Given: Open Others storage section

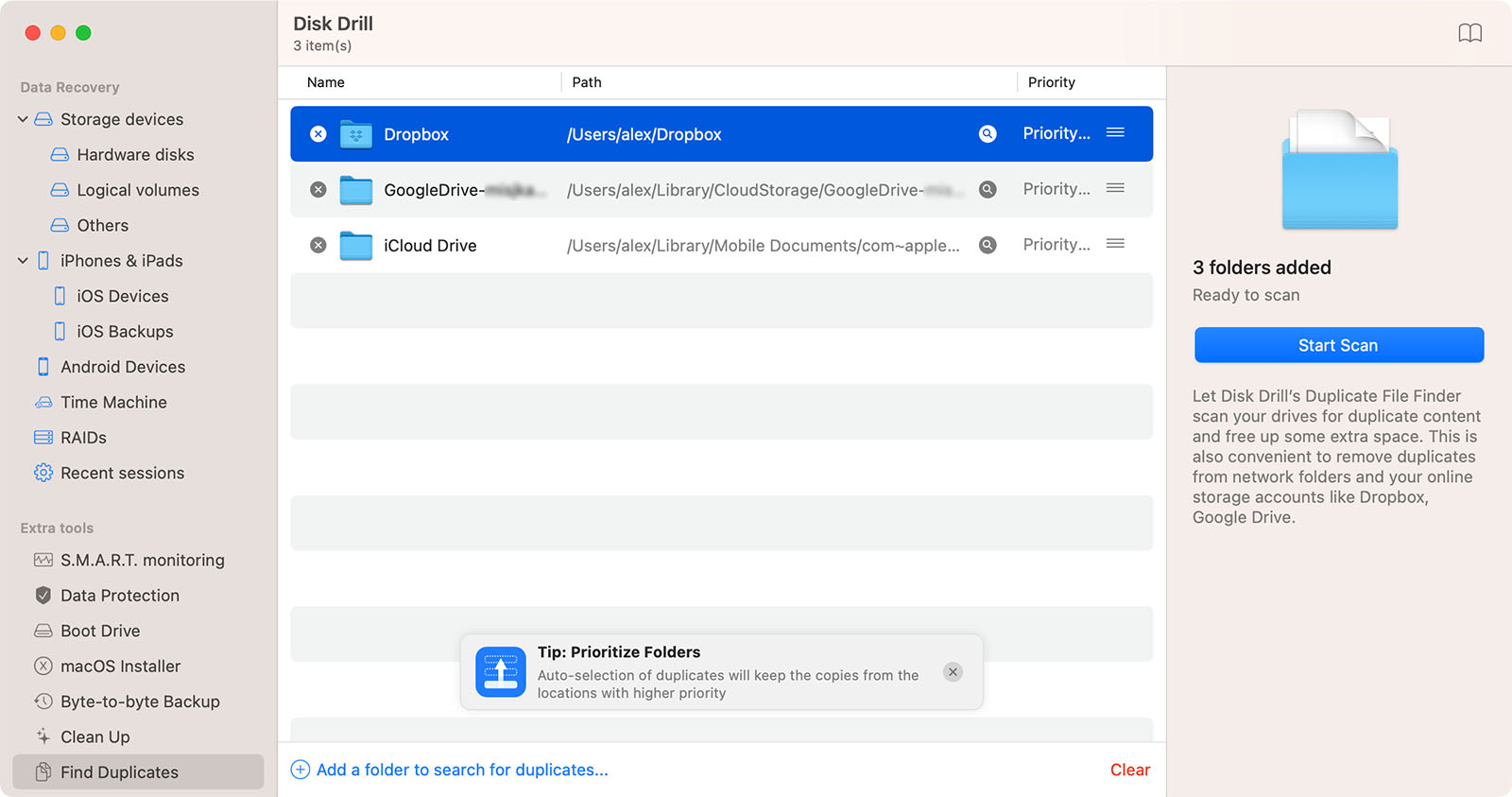Looking at the screenshot, I should (x=102, y=226).
